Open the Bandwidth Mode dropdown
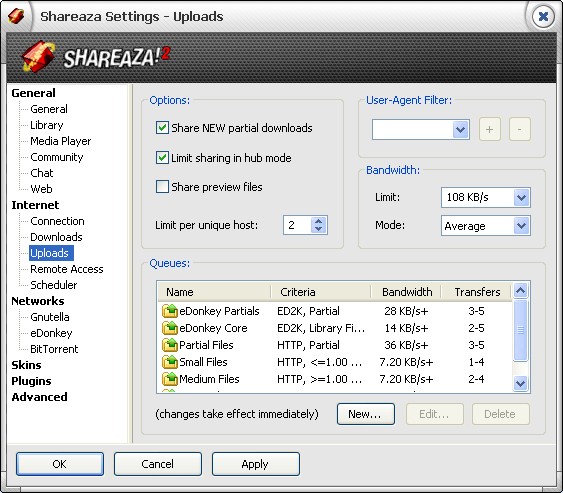The width and height of the screenshot is (563, 493). click(x=521, y=226)
